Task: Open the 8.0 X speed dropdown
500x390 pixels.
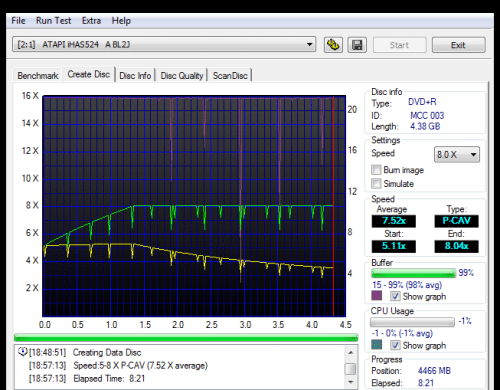Action: pos(457,154)
